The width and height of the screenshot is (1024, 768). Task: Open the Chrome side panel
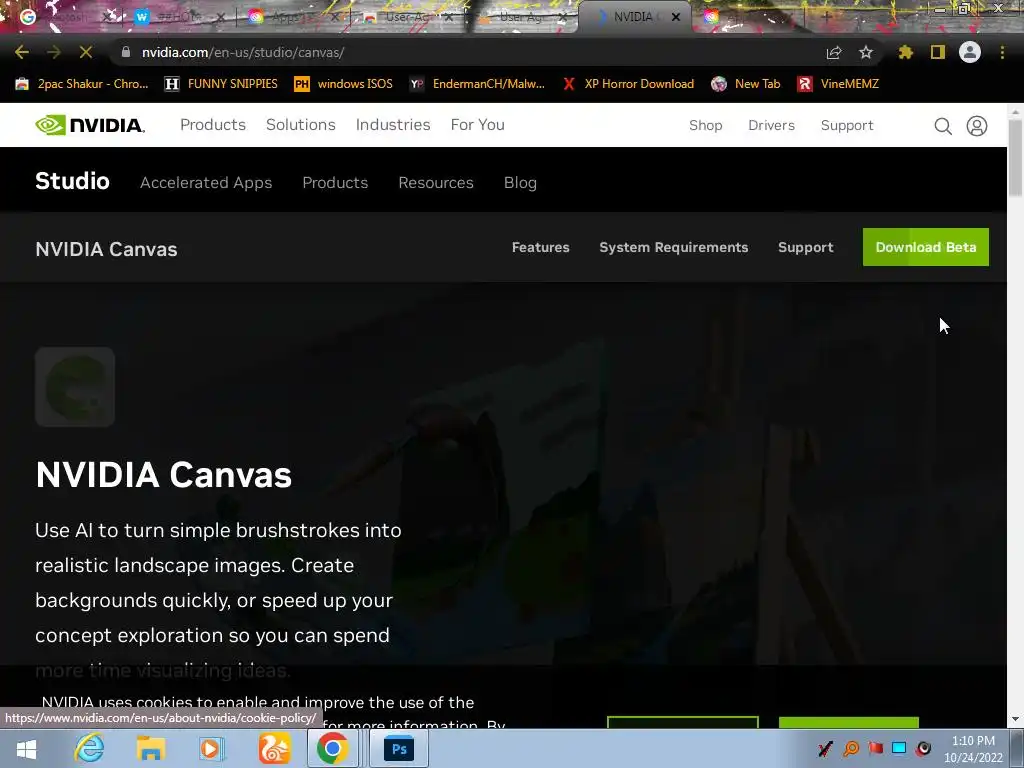click(x=938, y=52)
